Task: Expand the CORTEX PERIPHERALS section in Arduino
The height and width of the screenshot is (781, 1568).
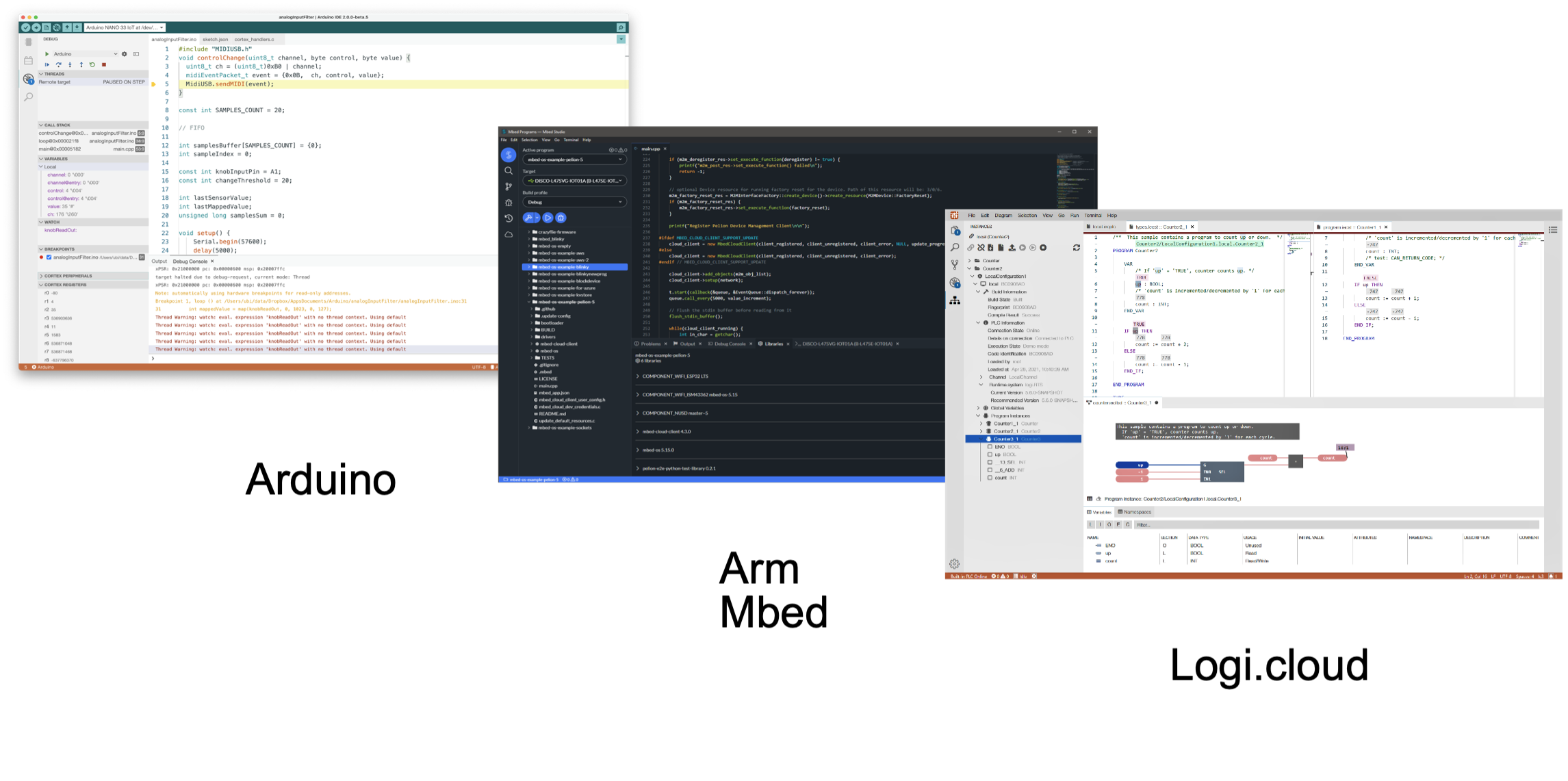Action: pyautogui.click(x=92, y=276)
